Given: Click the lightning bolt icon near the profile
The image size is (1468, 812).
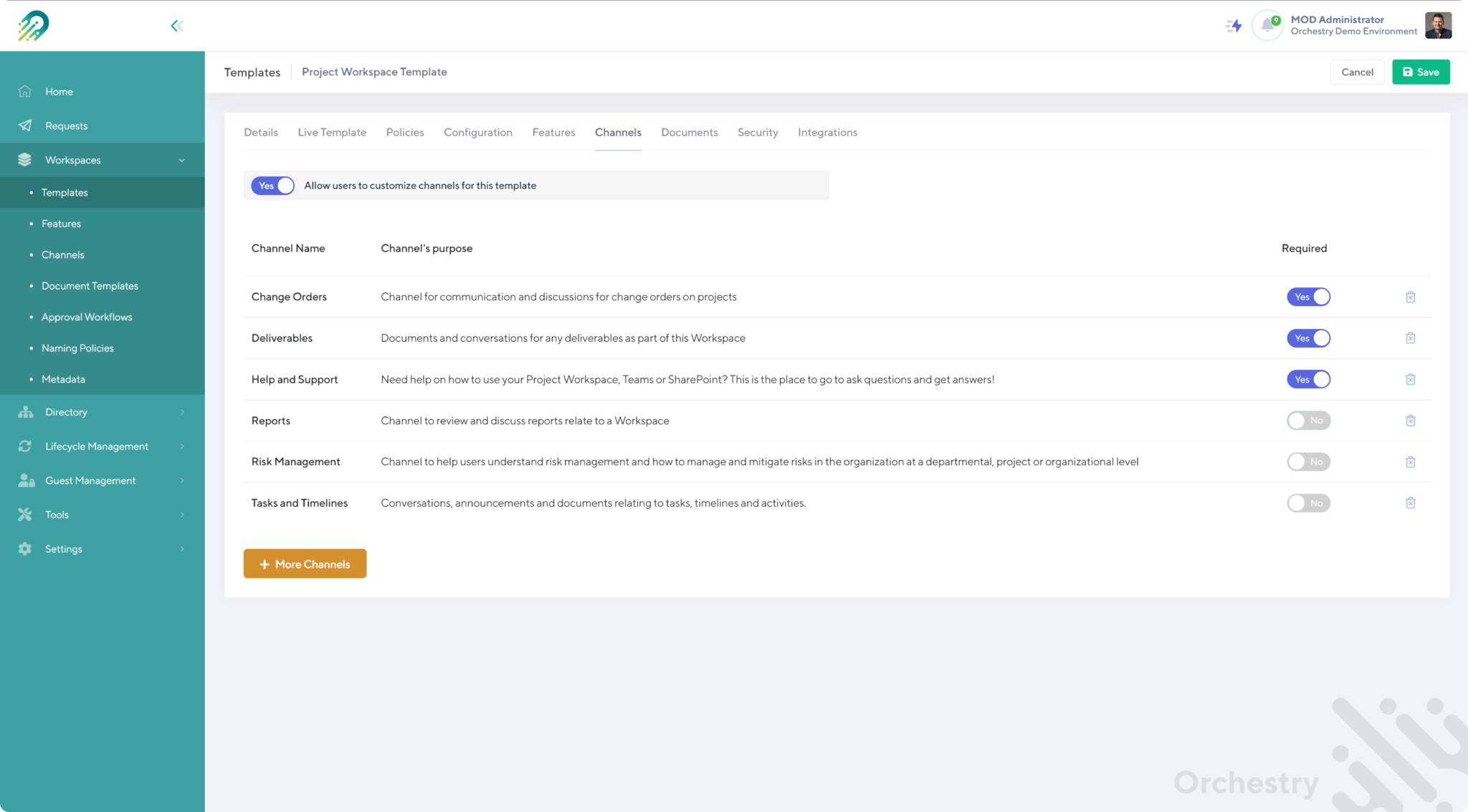Looking at the screenshot, I should tap(1234, 25).
